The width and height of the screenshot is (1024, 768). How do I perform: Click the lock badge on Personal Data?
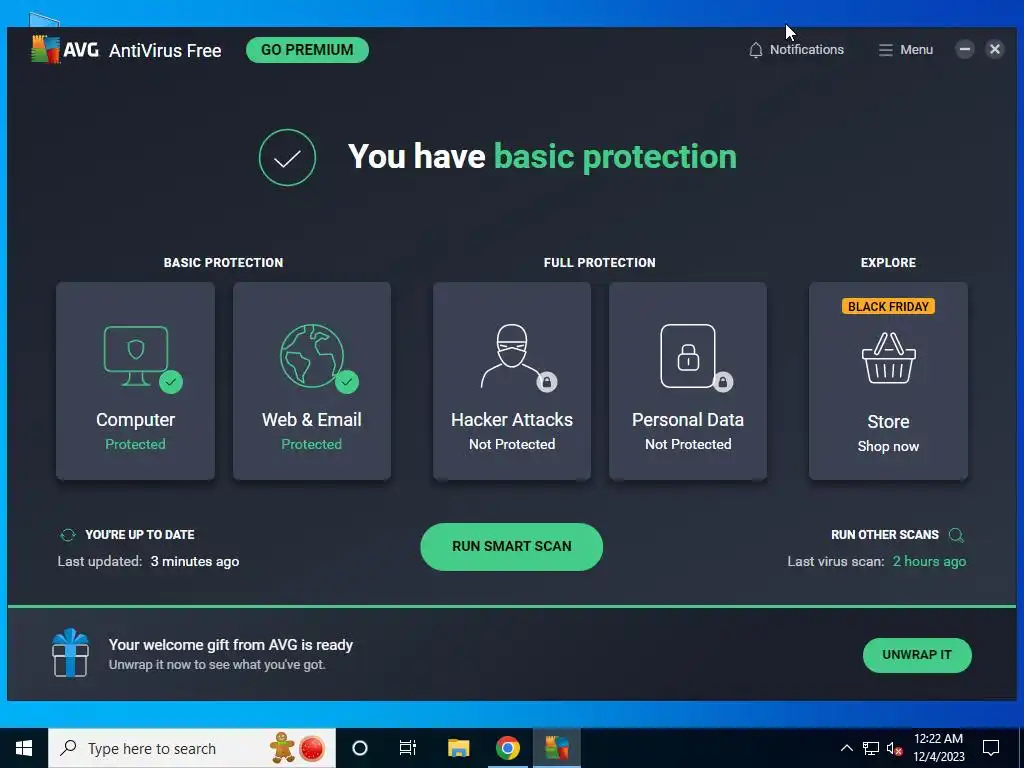(x=723, y=381)
